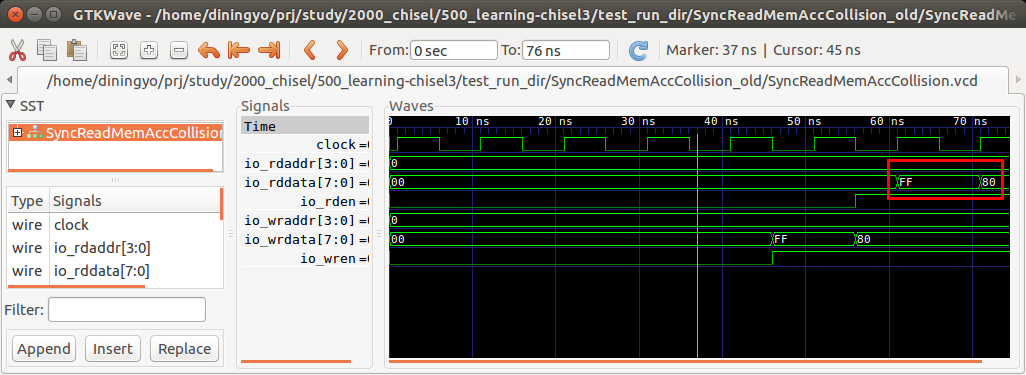Viewport: 1026px width, 375px height.
Task: Click the SST tree horizontal scrollbar
Action: coord(110,170)
